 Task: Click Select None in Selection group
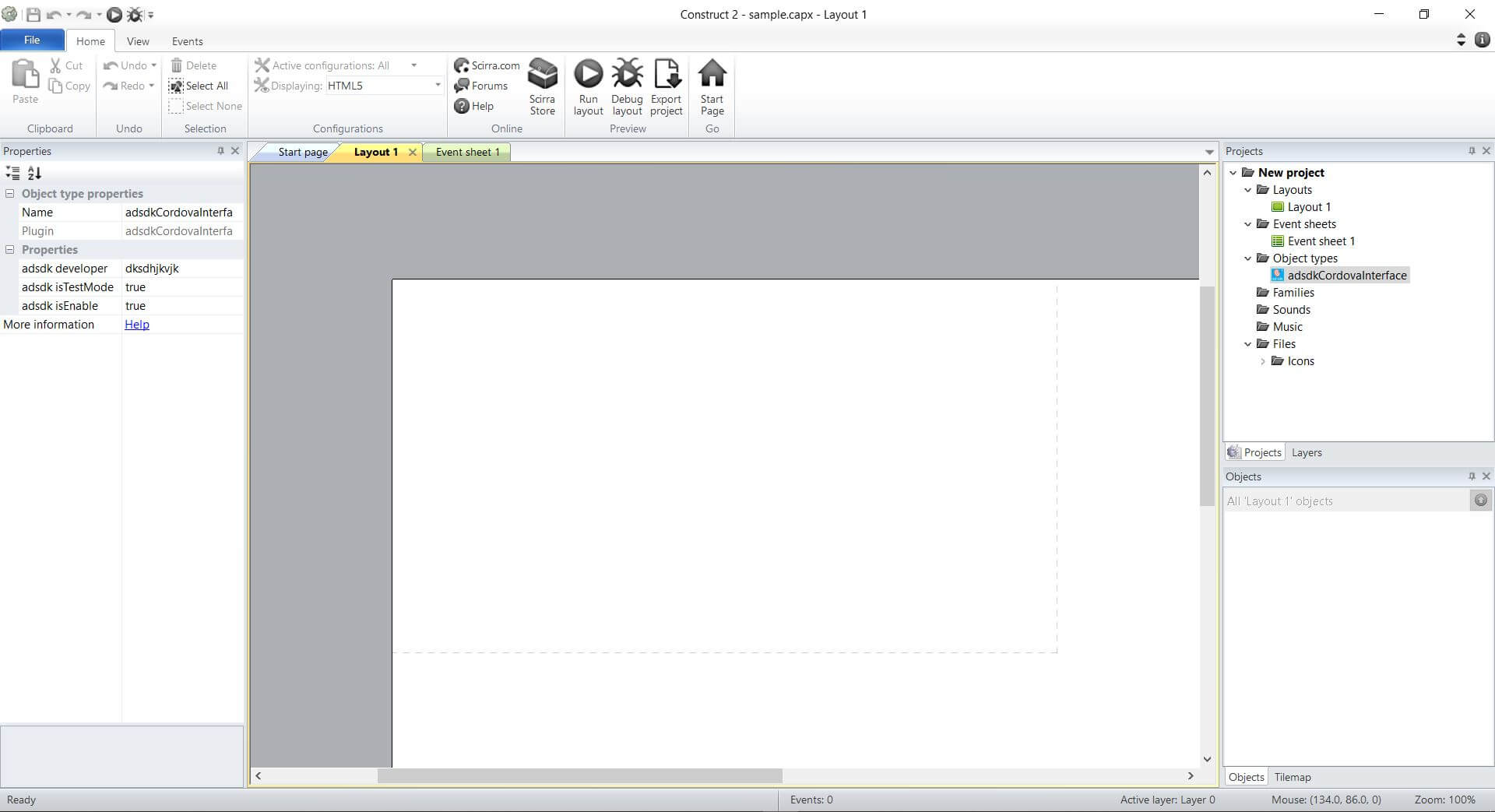click(206, 106)
